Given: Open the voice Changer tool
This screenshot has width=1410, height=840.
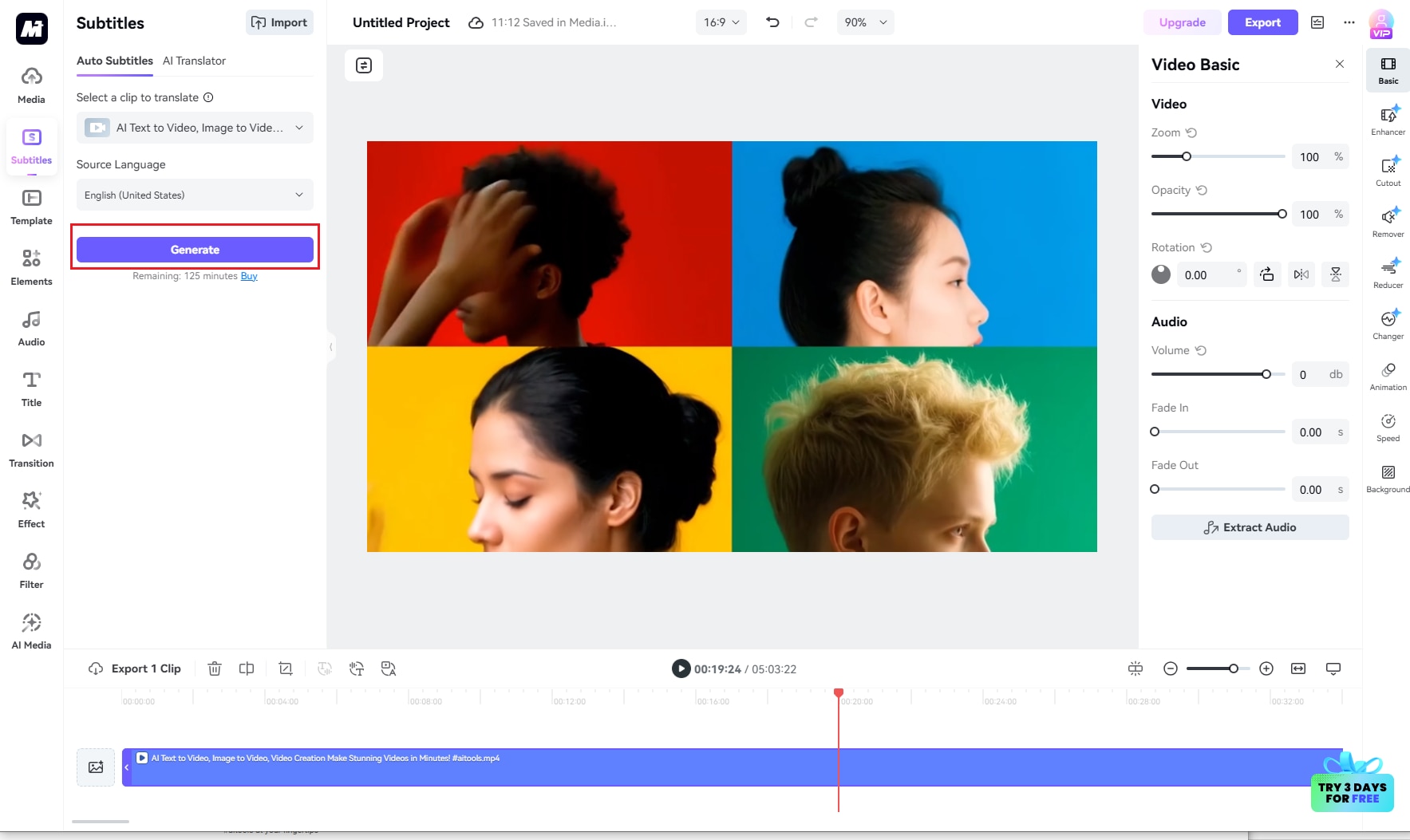Looking at the screenshot, I should click(1388, 325).
